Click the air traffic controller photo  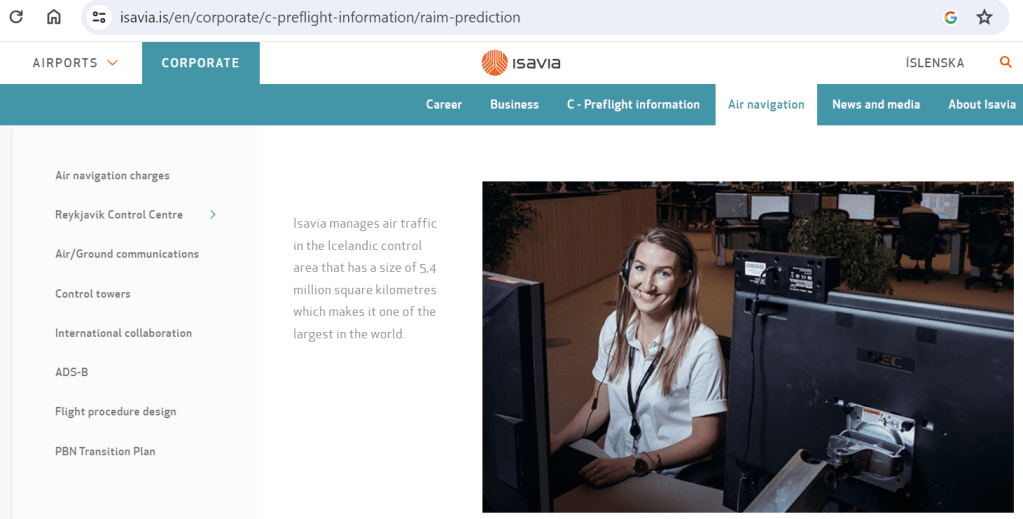(x=748, y=347)
